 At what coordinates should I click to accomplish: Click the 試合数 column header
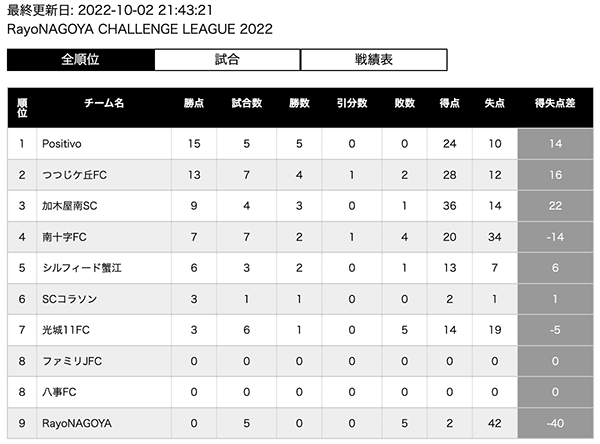click(247, 103)
